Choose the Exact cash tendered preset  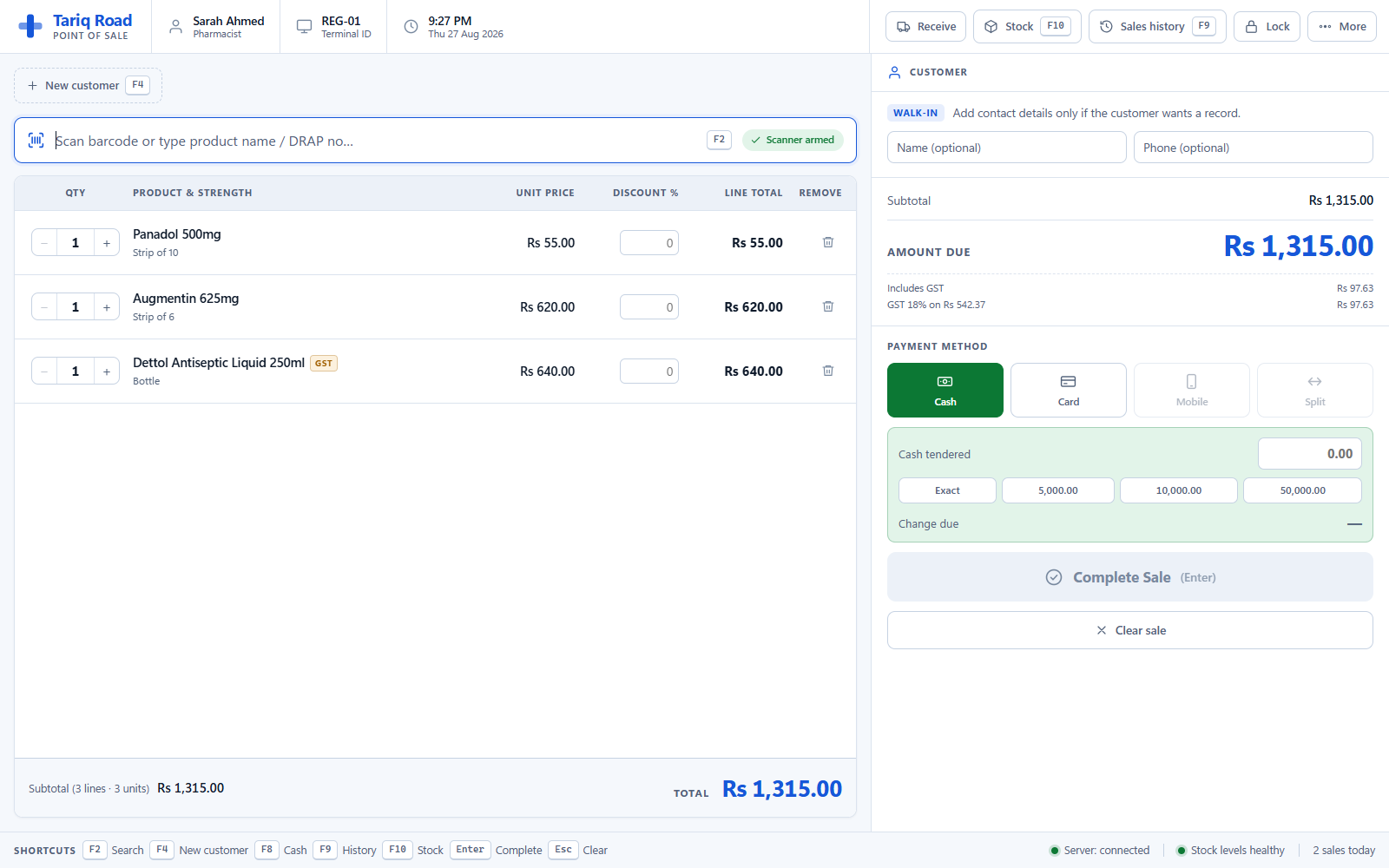[947, 490]
